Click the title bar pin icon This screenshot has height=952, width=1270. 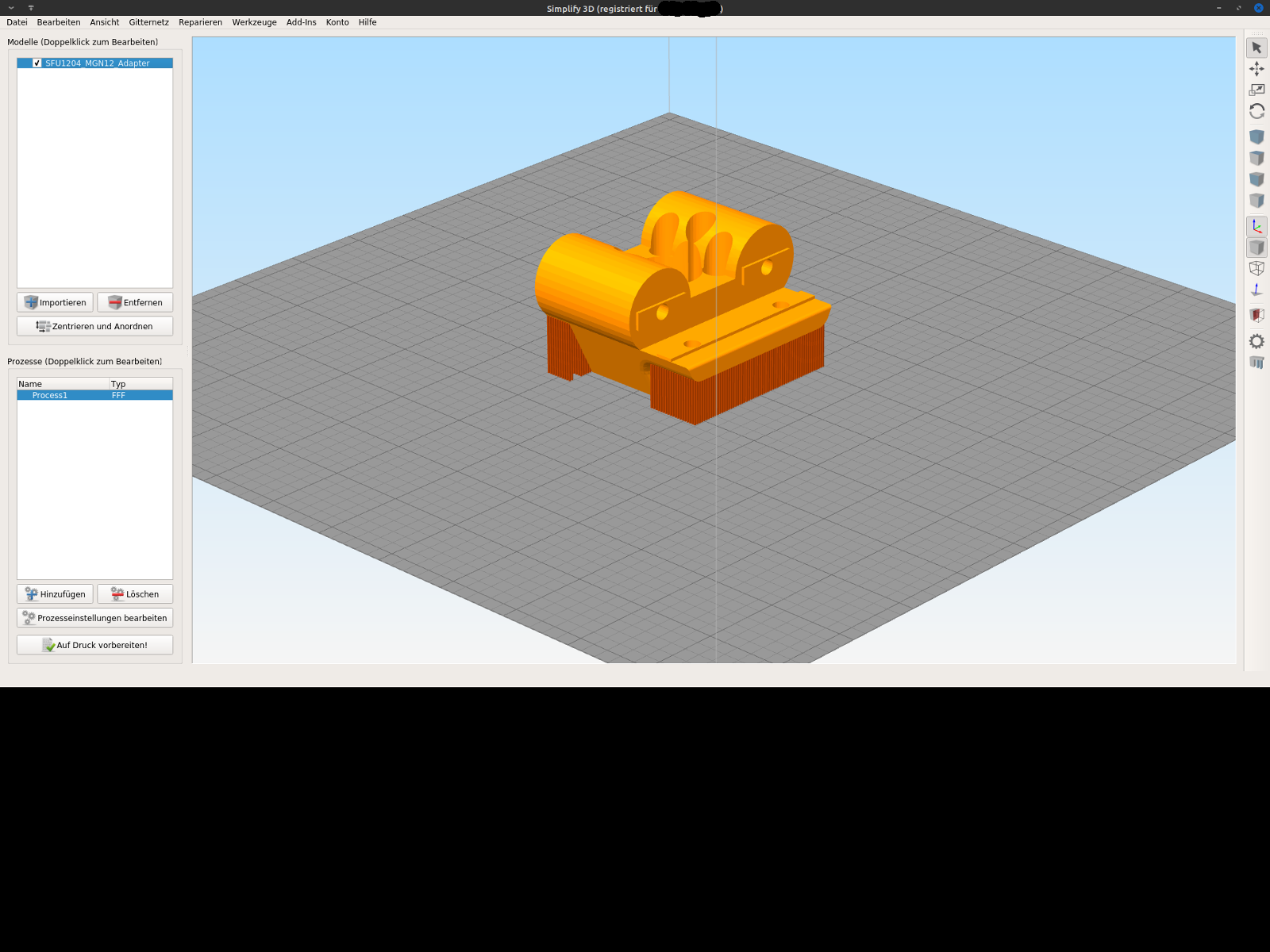tap(31, 8)
